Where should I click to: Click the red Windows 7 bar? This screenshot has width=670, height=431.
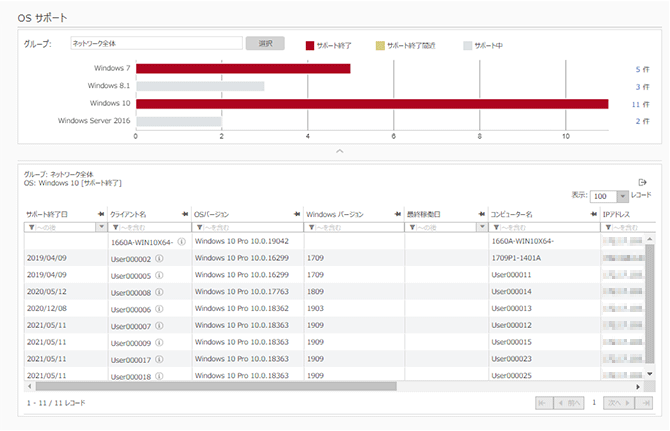tap(243, 69)
